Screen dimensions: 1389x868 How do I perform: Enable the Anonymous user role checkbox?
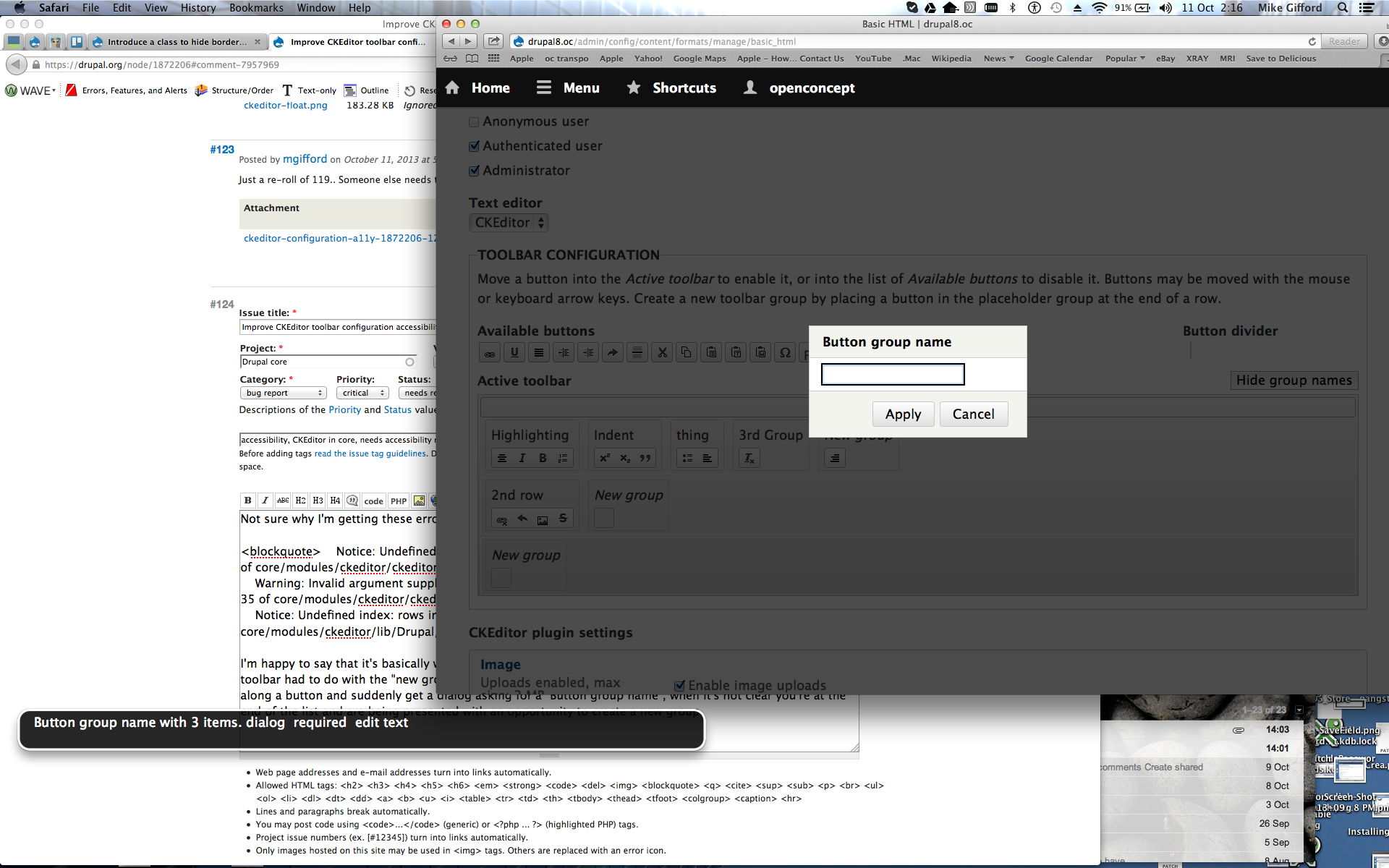click(474, 122)
